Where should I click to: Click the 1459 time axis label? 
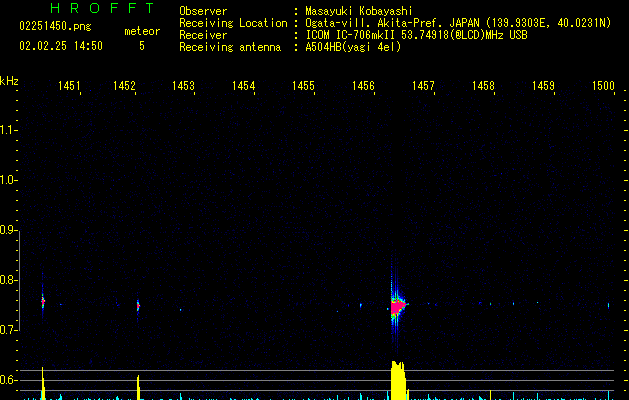coord(543,86)
